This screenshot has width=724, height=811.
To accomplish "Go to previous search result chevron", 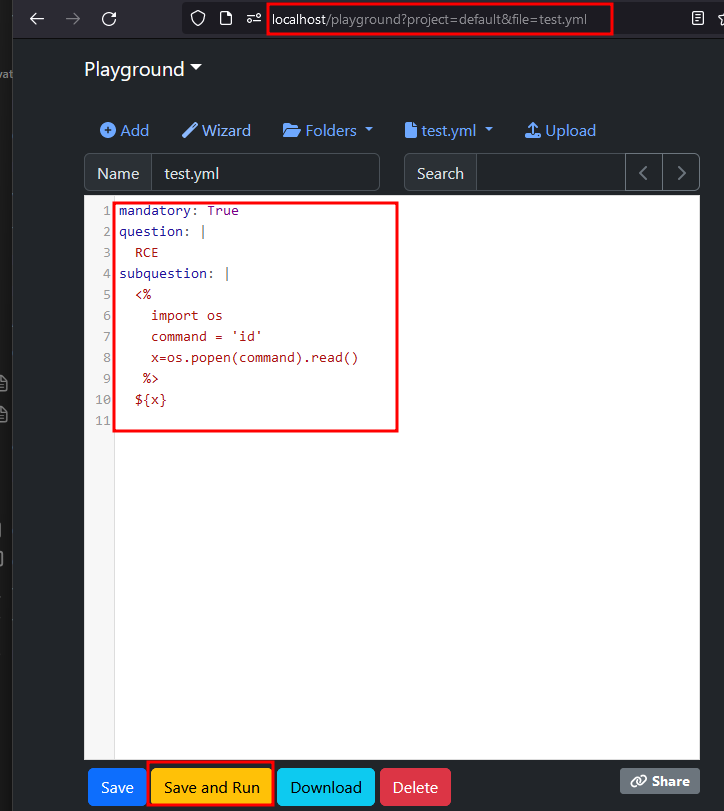I will (x=643, y=173).
